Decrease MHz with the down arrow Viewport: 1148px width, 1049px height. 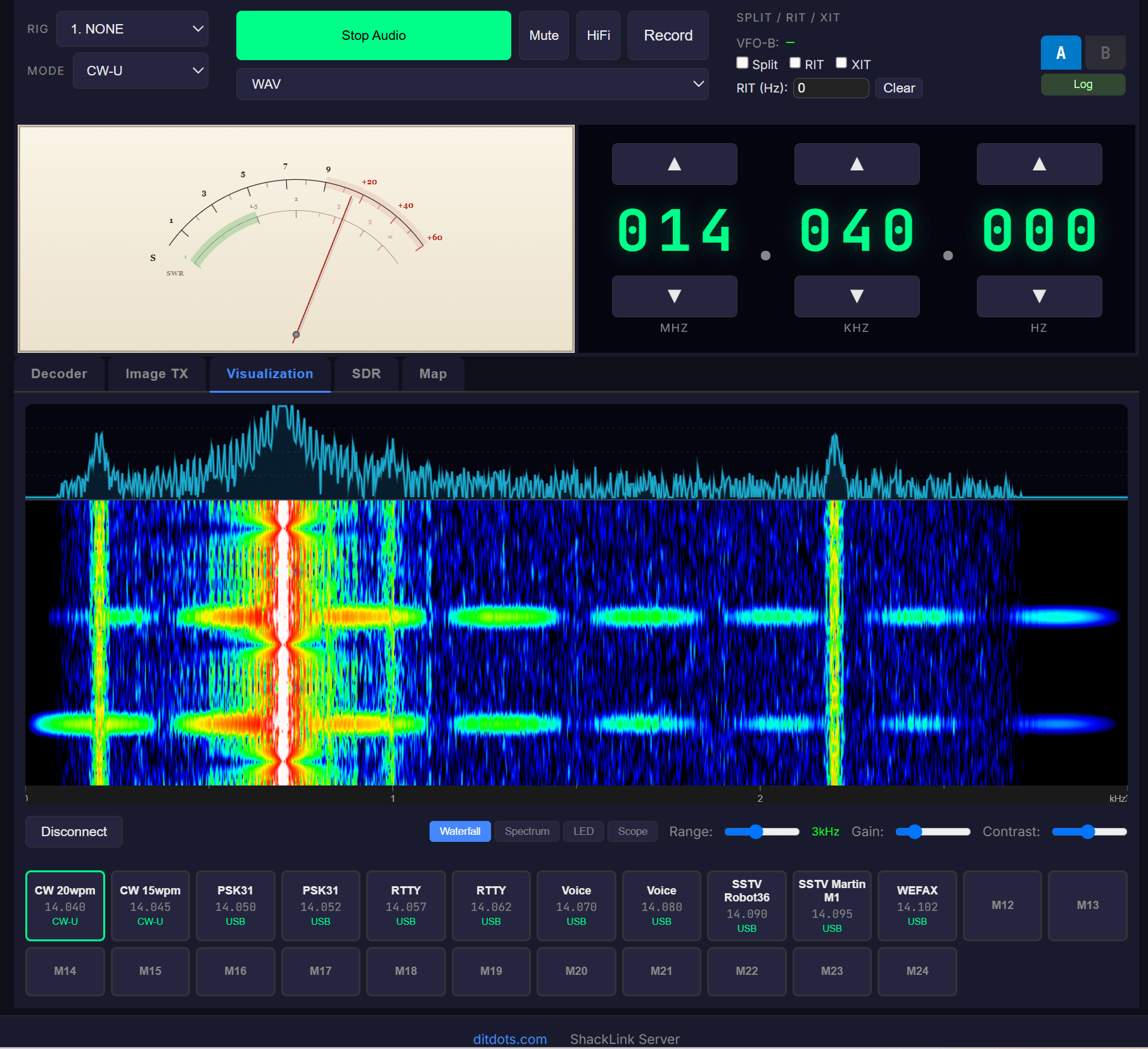click(x=674, y=296)
